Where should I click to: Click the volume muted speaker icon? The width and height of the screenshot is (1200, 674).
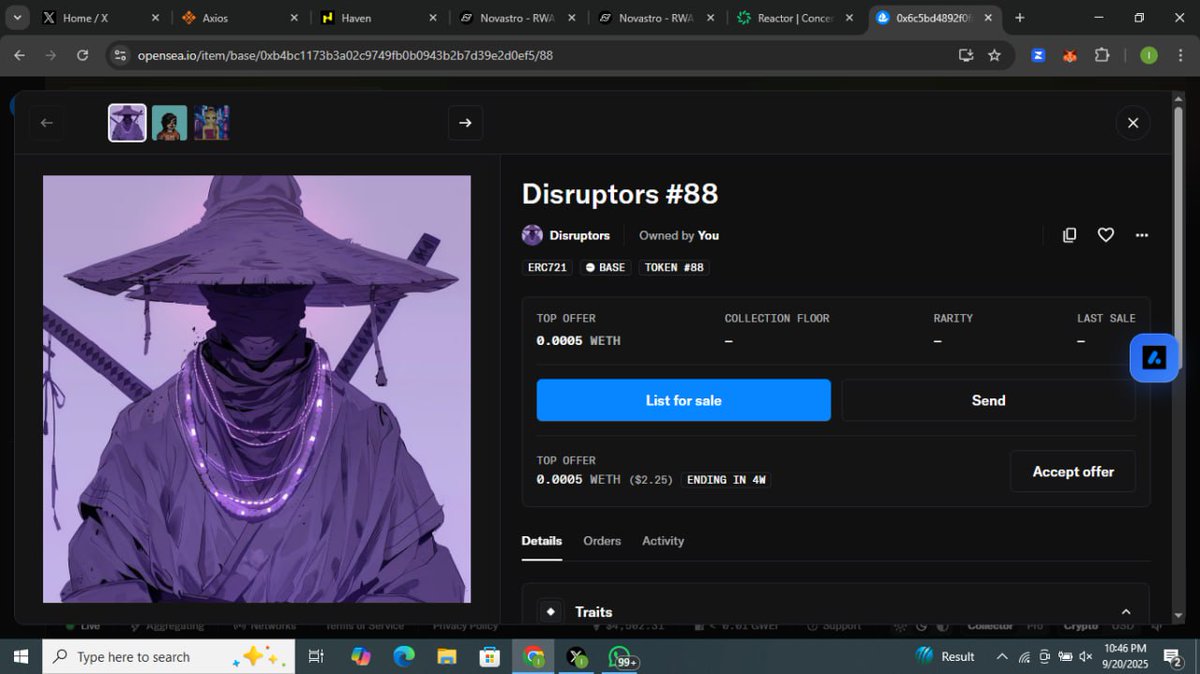1086,656
